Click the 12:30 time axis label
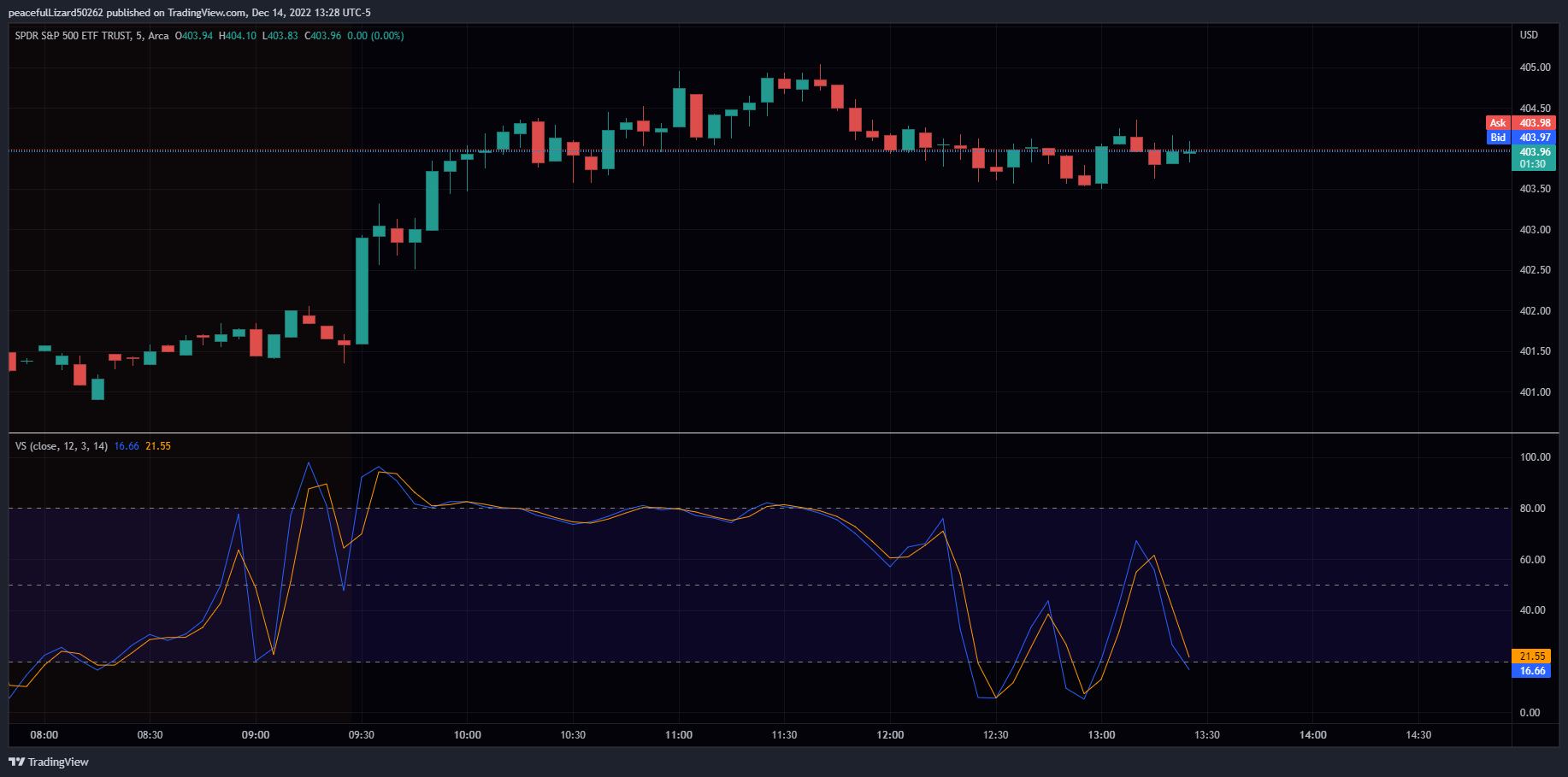The width and height of the screenshot is (1568, 777). [x=996, y=735]
